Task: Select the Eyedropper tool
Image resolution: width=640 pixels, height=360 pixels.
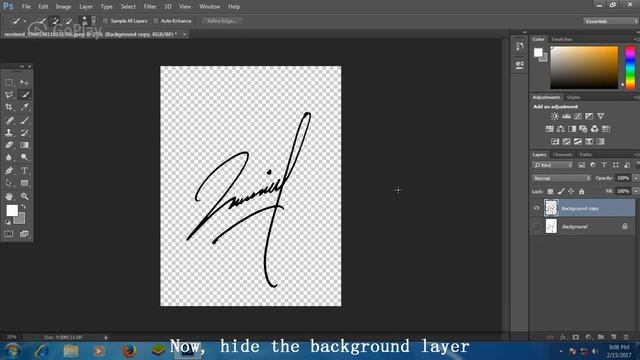Action: [24, 107]
